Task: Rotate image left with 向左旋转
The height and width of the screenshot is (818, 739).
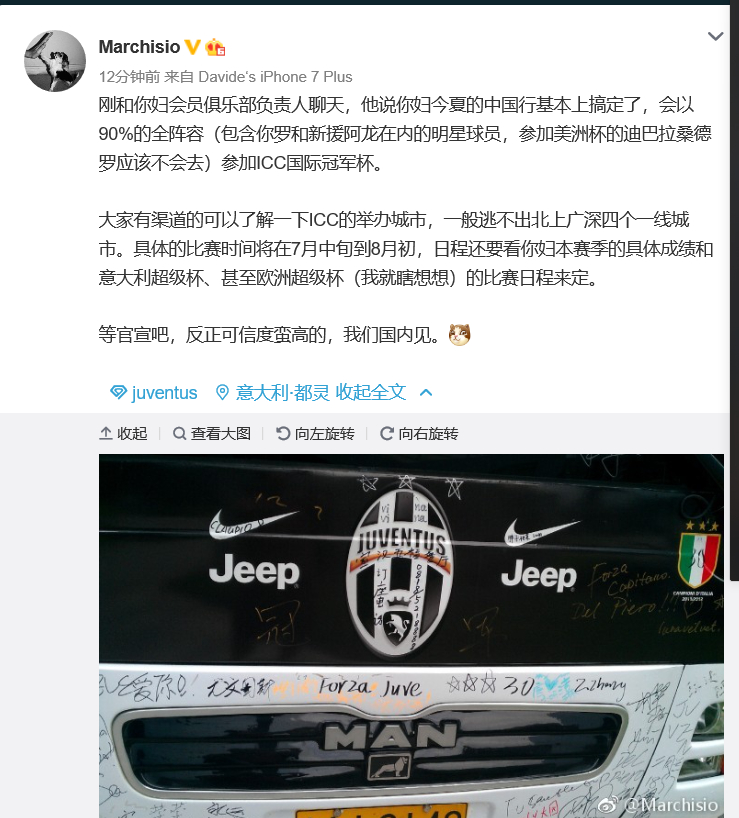Action: pyautogui.click(x=315, y=434)
